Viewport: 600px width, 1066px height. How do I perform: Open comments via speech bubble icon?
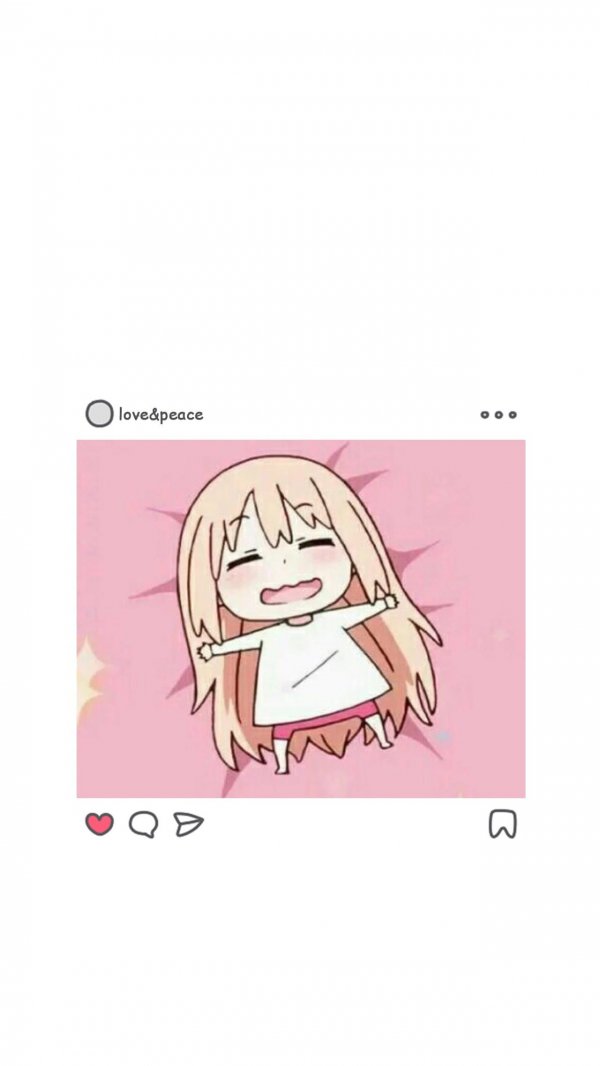click(x=143, y=824)
